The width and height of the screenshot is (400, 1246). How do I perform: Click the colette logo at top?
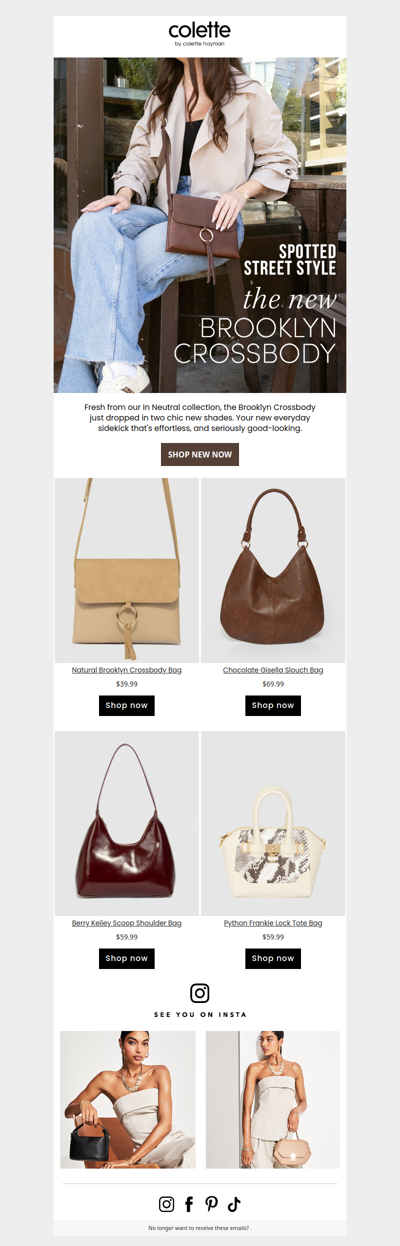coord(200,34)
